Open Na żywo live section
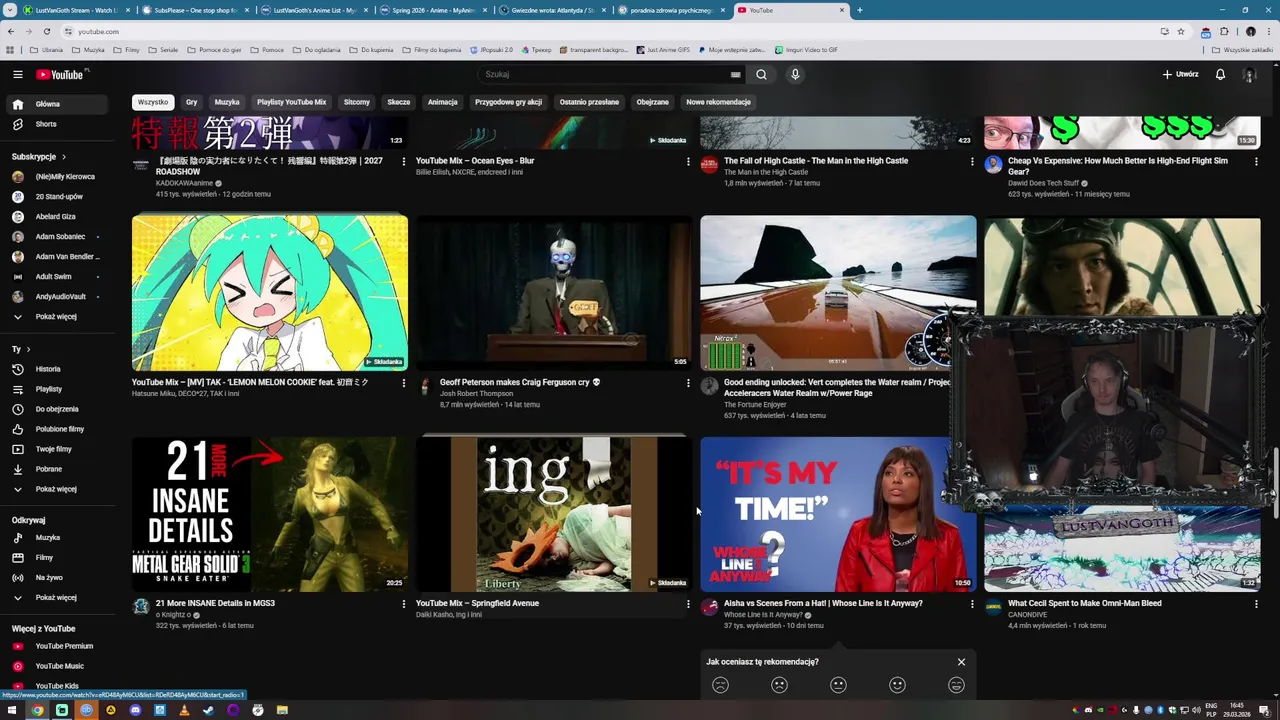This screenshot has height=720, width=1280. [x=58, y=578]
